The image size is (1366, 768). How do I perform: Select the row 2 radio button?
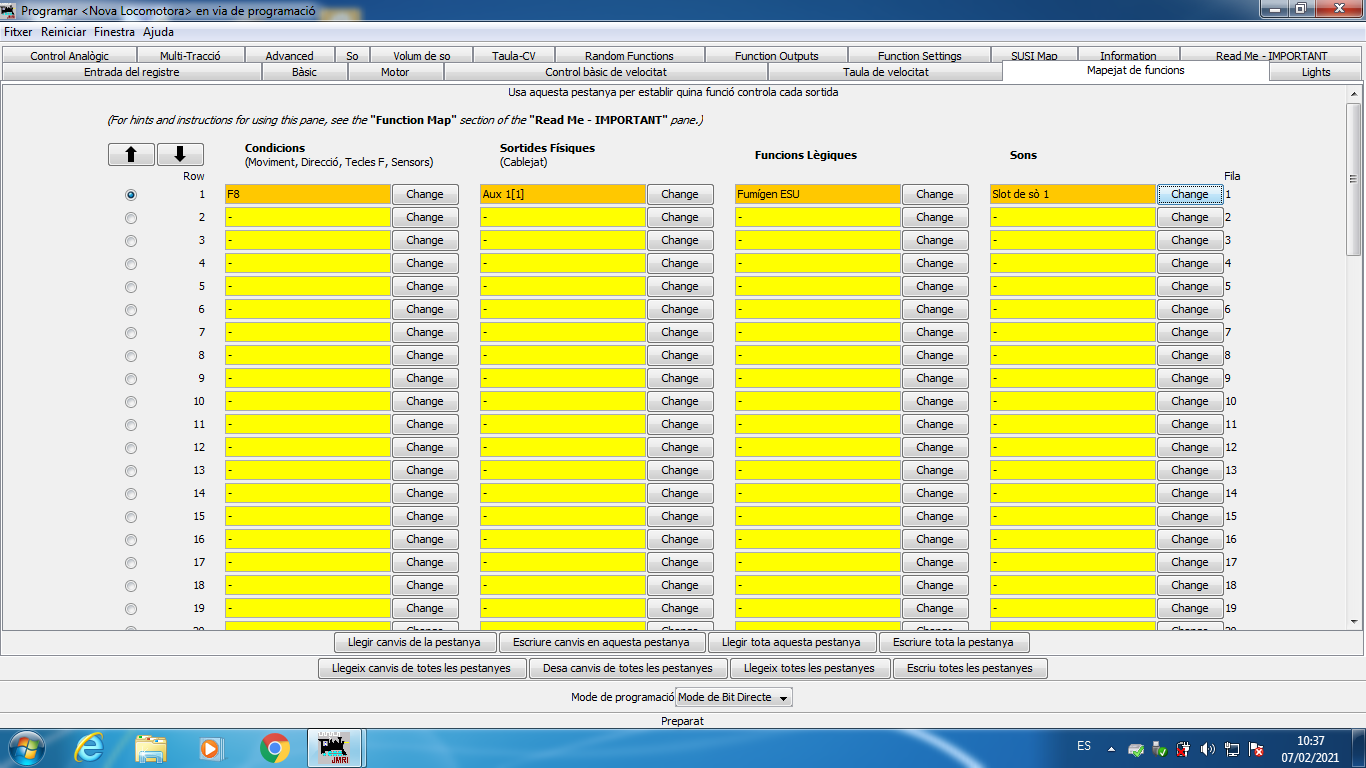(x=131, y=218)
